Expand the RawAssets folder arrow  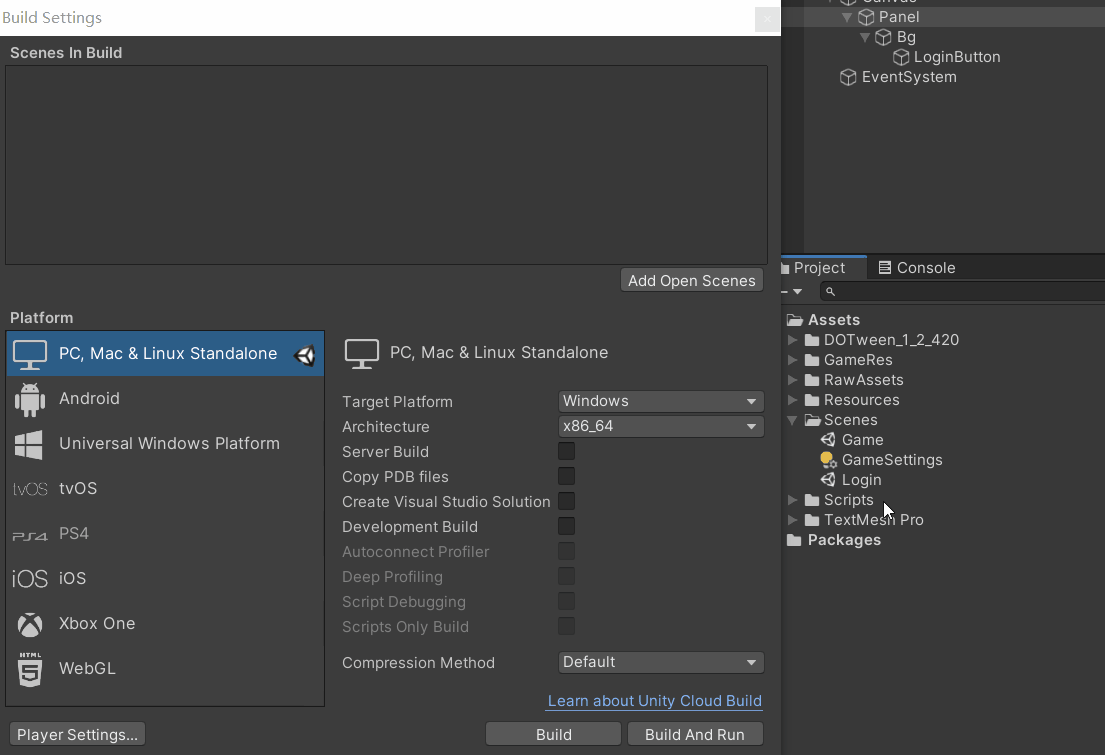(x=793, y=380)
